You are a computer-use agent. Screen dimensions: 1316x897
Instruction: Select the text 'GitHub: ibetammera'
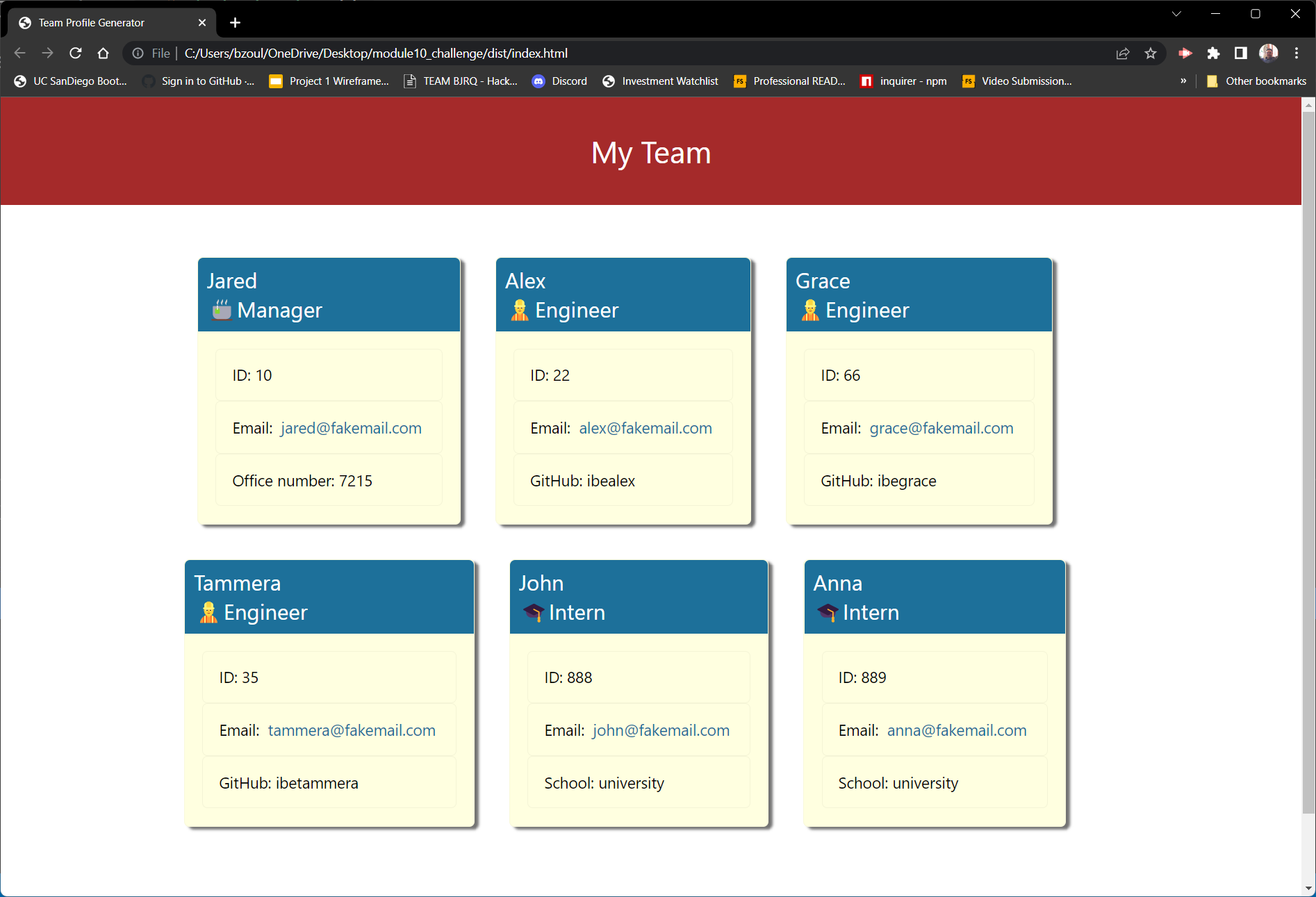click(288, 783)
